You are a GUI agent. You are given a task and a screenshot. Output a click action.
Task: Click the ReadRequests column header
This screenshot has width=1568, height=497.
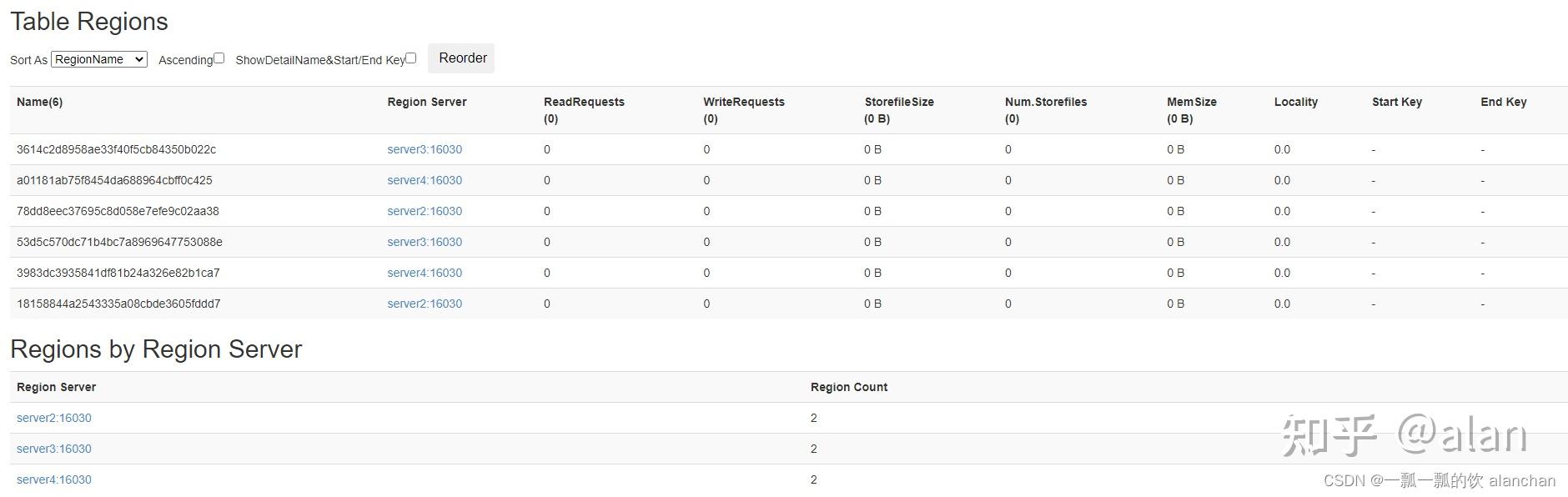[x=584, y=102]
